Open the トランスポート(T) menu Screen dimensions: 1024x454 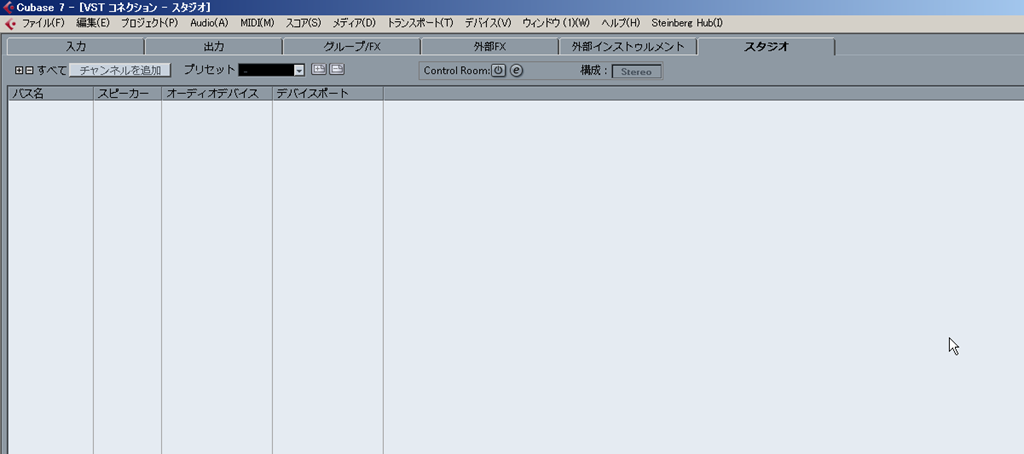(x=421, y=23)
